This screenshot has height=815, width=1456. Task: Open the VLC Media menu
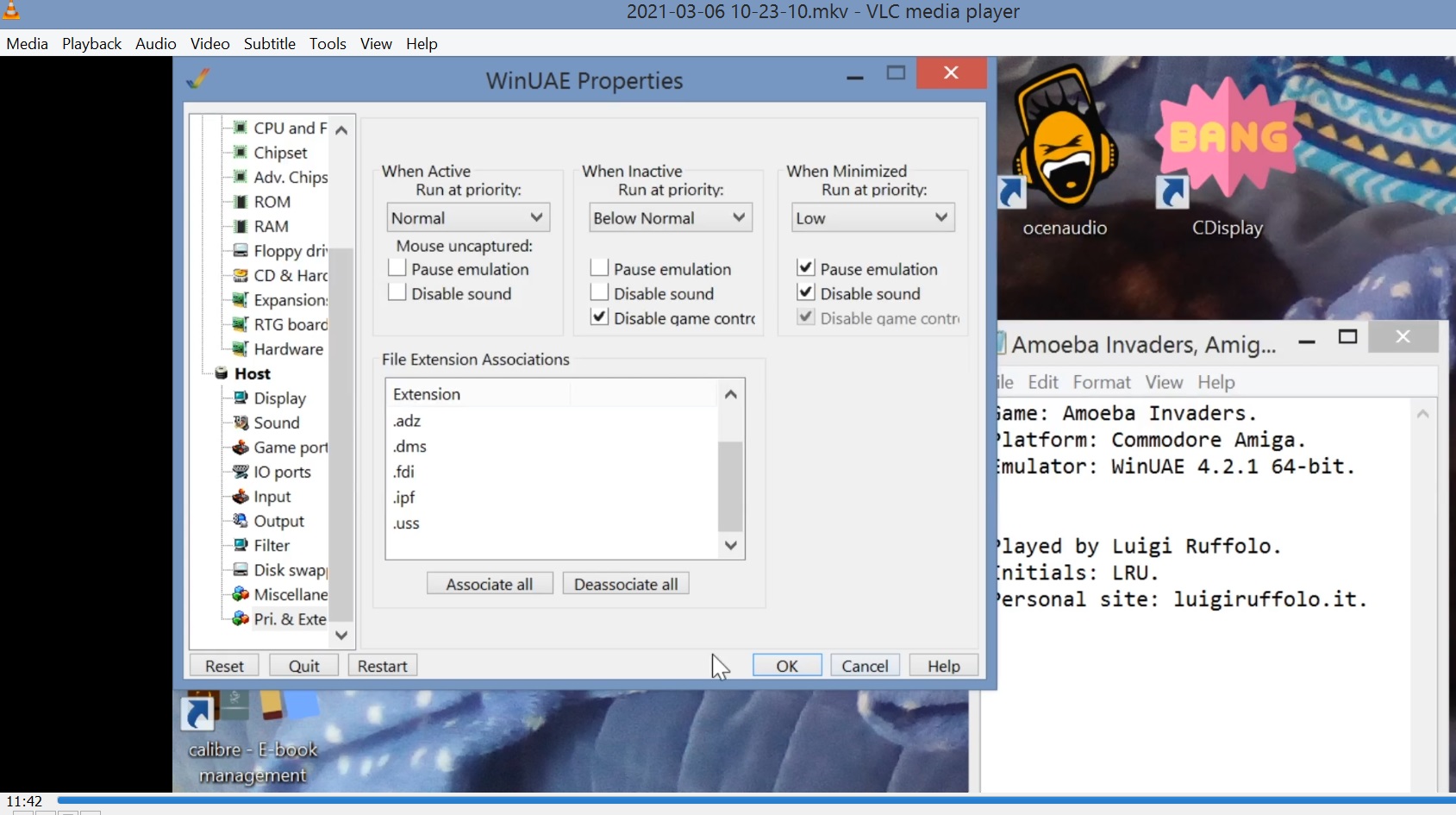(x=28, y=43)
